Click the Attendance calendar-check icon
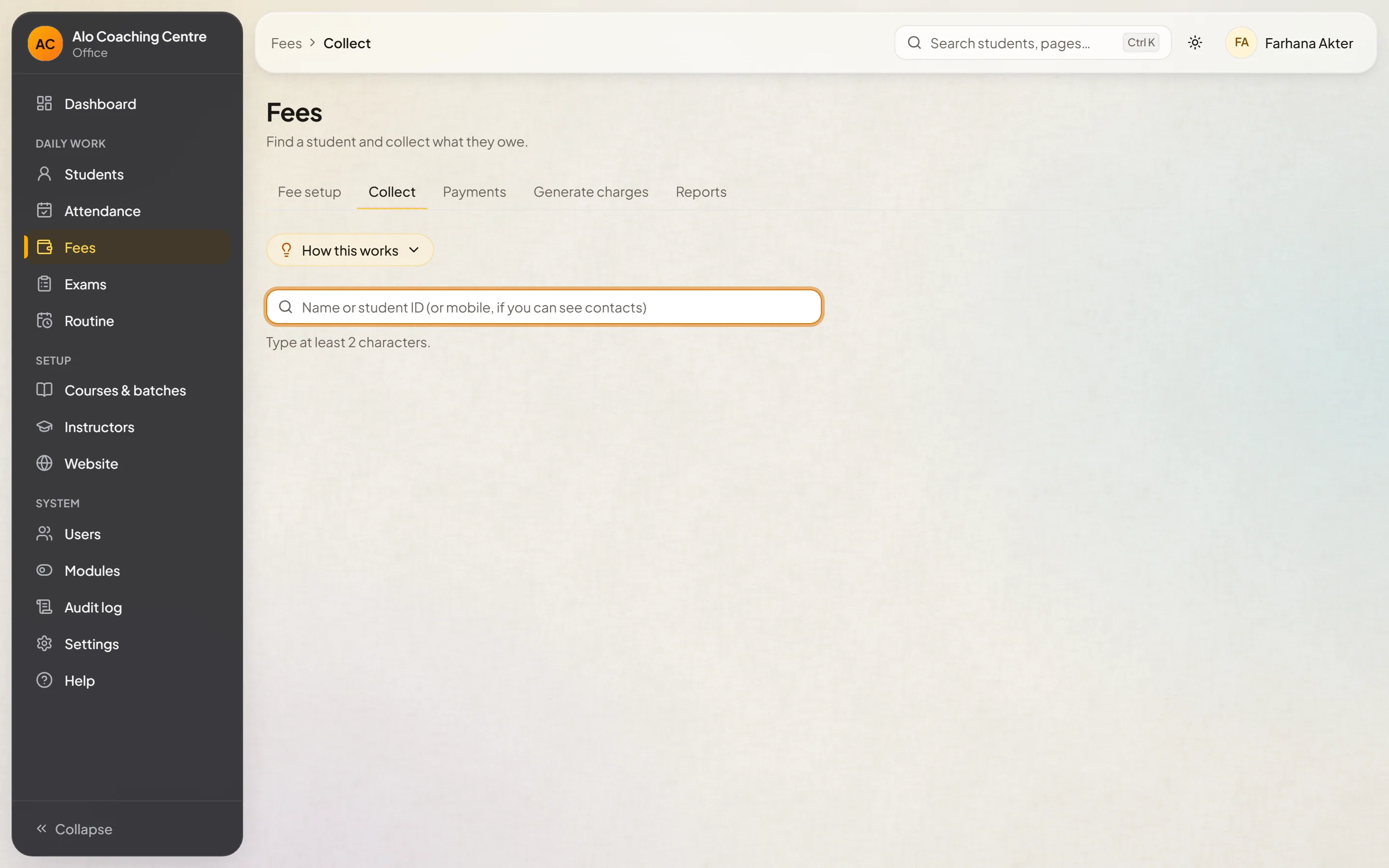This screenshot has width=1389, height=868. tap(44, 211)
